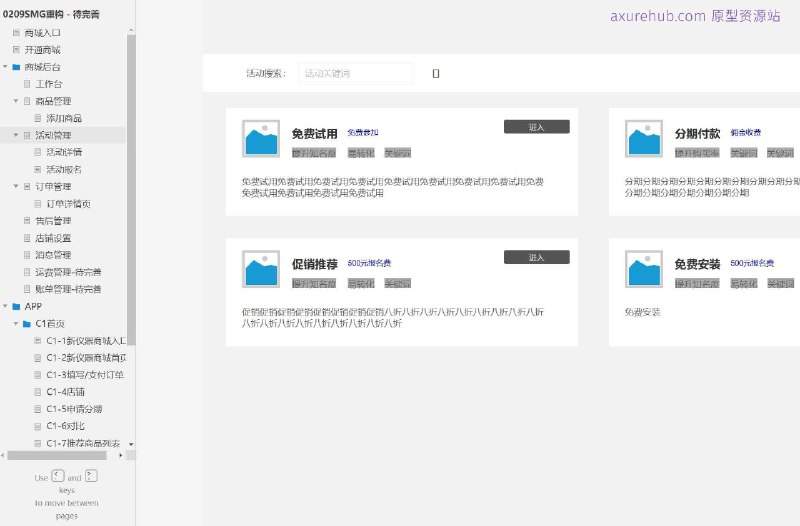The width and height of the screenshot is (800, 526).
Task: Click the C1首页 folder icon
Action: [27, 323]
